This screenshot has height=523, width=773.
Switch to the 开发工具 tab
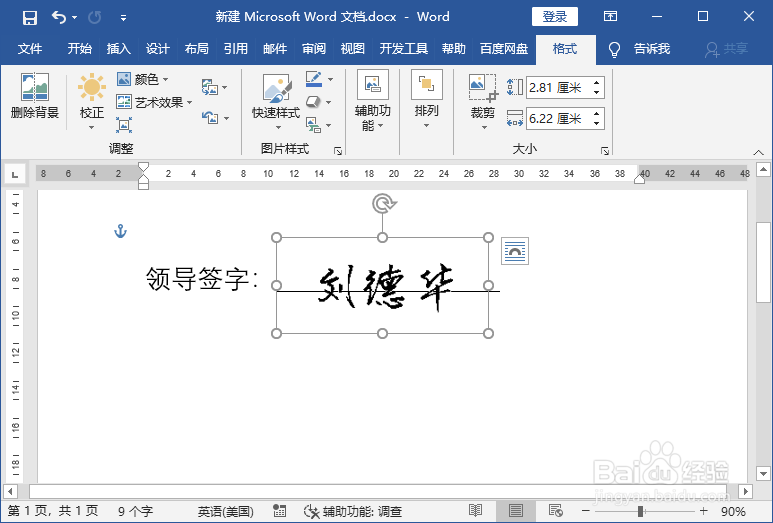[404, 49]
